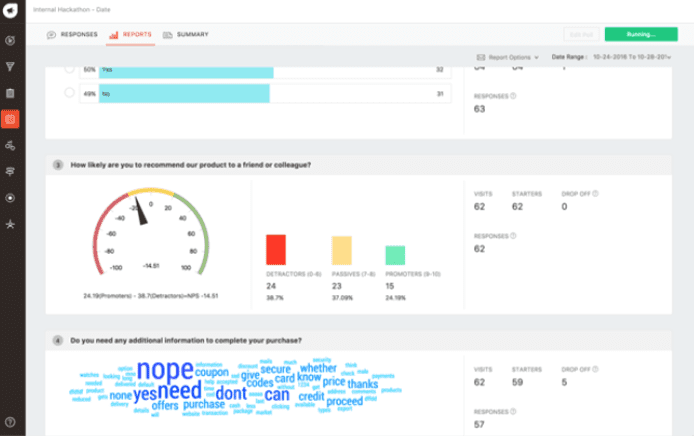Switch to the Responses tab

click(72, 35)
